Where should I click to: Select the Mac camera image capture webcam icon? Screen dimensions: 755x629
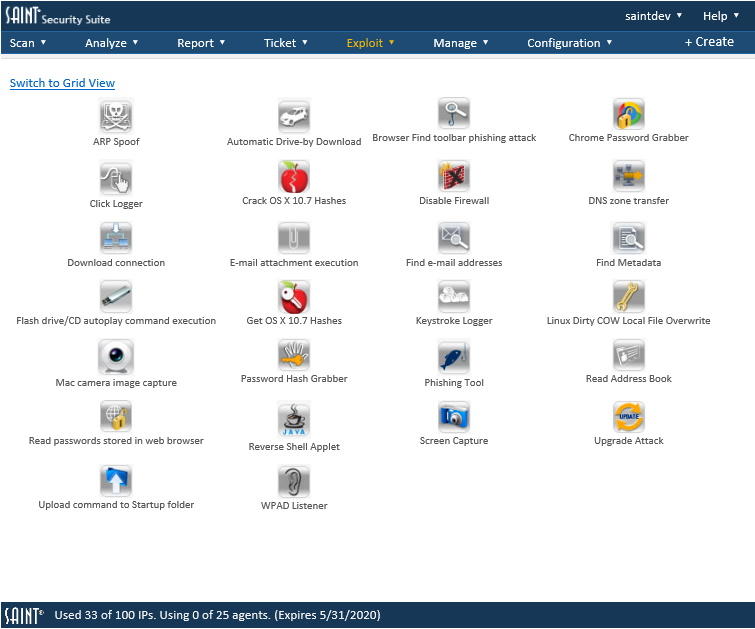(x=116, y=357)
